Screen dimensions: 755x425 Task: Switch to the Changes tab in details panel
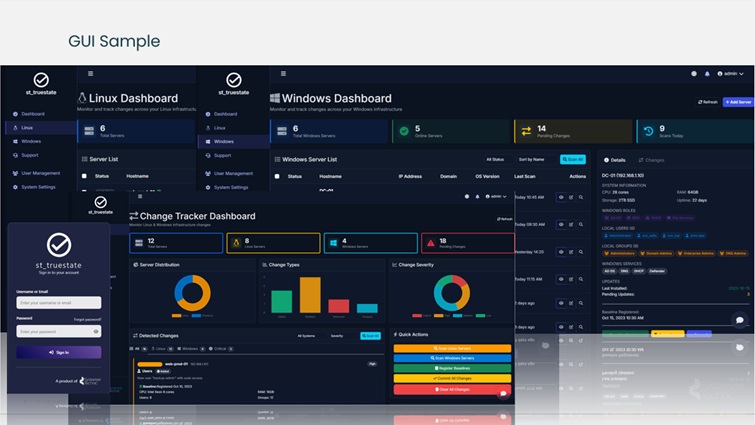point(652,160)
